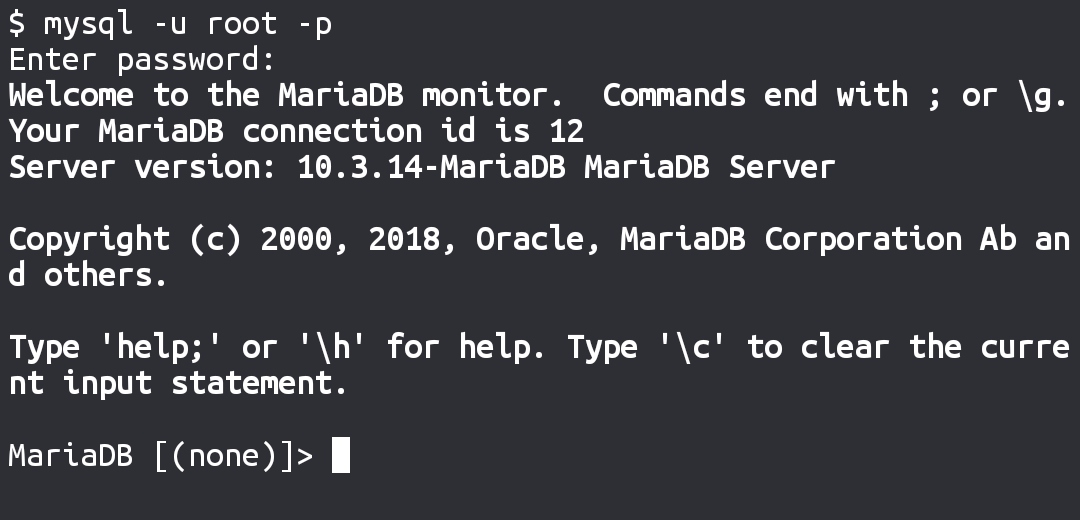The height and width of the screenshot is (520, 1080).
Task: Click the blinking cursor block at prompt
Action: click(341, 455)
